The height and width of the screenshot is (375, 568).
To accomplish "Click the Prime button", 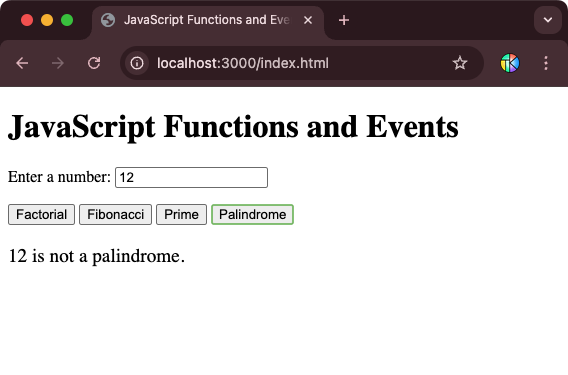I will pos(181,214).
